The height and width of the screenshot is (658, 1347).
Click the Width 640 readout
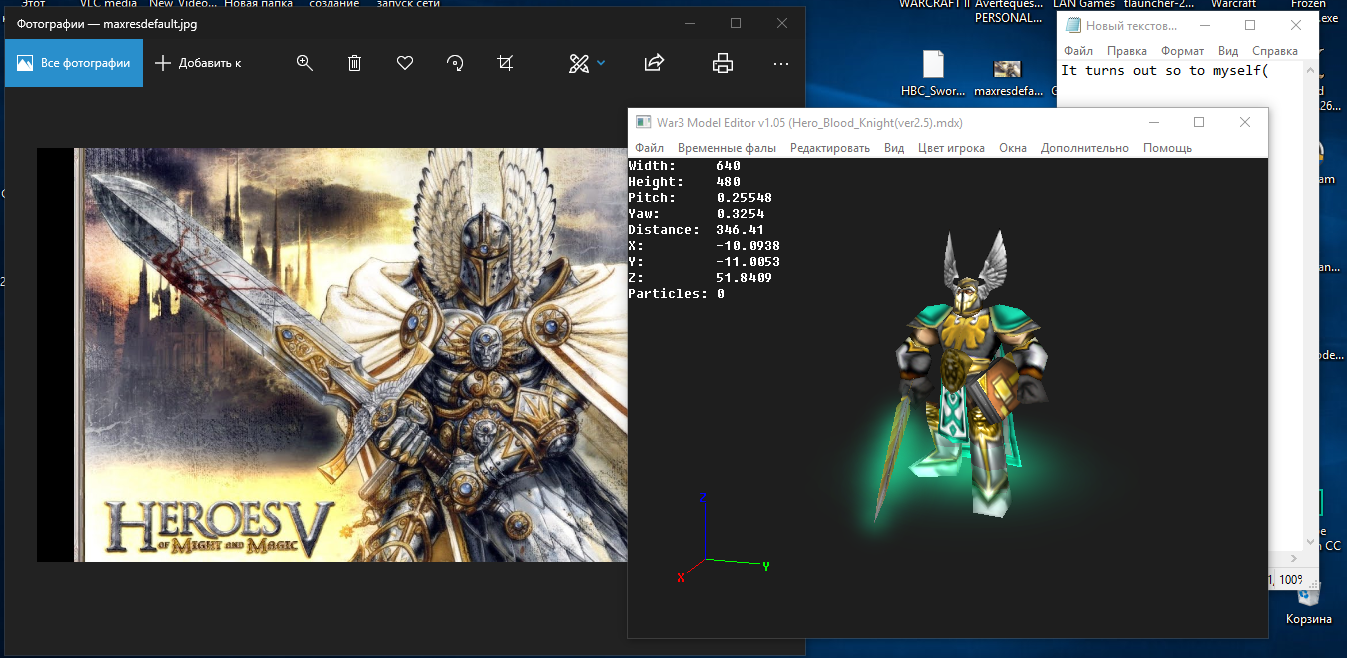click(684, 166)
